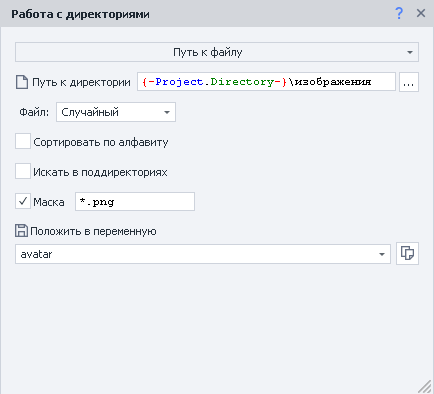The width and height of the screenshot is (434, 394).
Task: Close the Работа с директориями dialog
Action: pyautogui.click(x=421, y=13)
